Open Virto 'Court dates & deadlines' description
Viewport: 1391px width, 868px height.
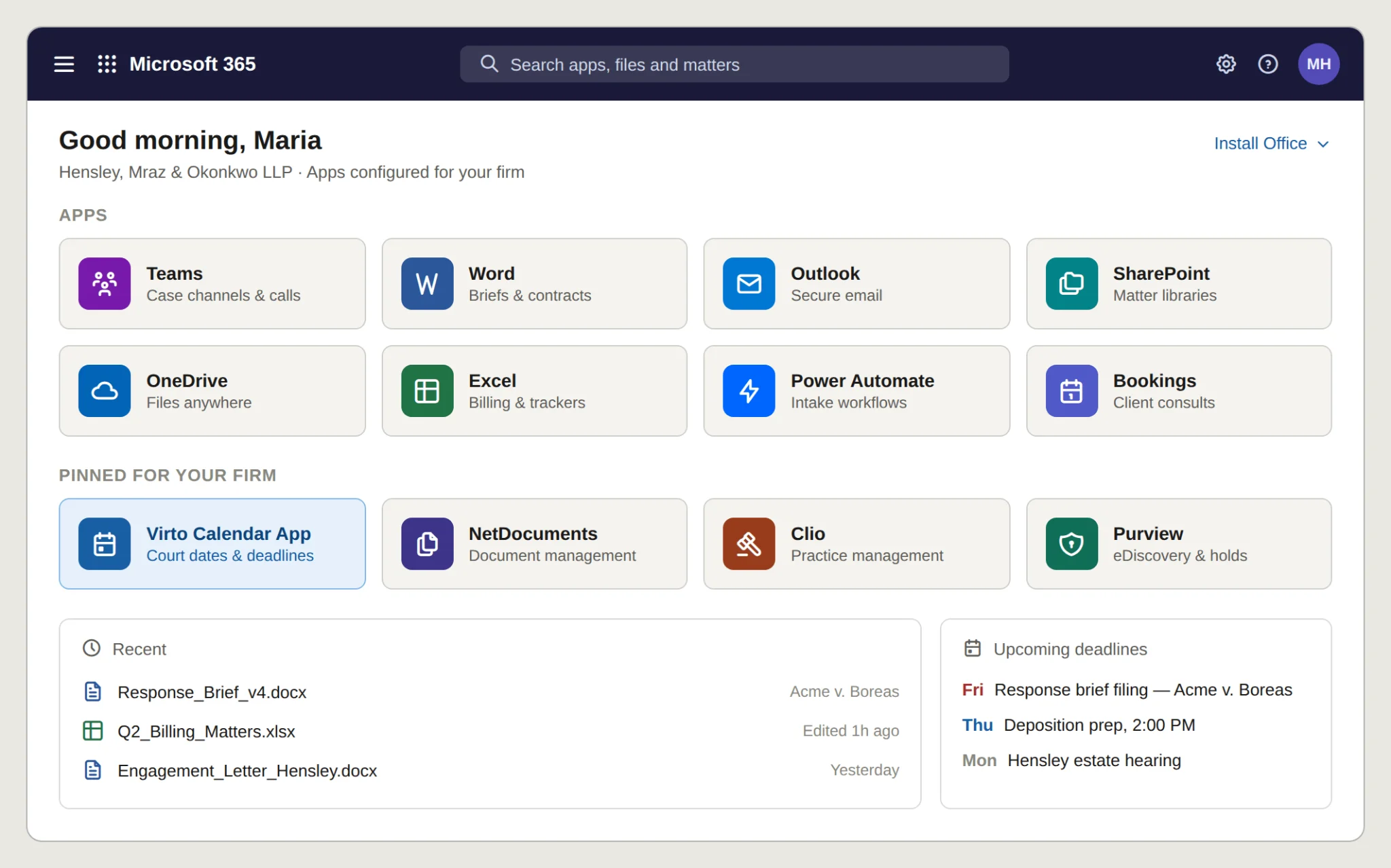click(230, 556)
